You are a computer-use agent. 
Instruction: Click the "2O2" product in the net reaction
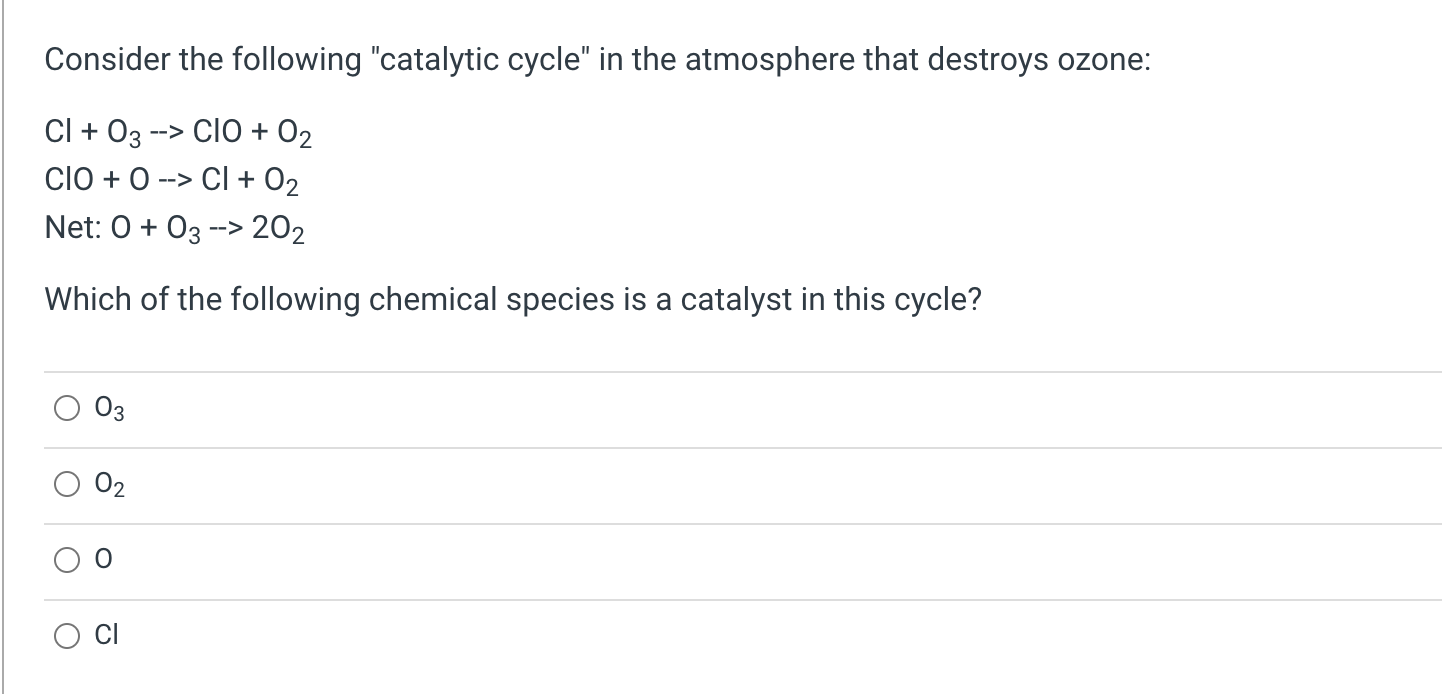pos(279,232)
